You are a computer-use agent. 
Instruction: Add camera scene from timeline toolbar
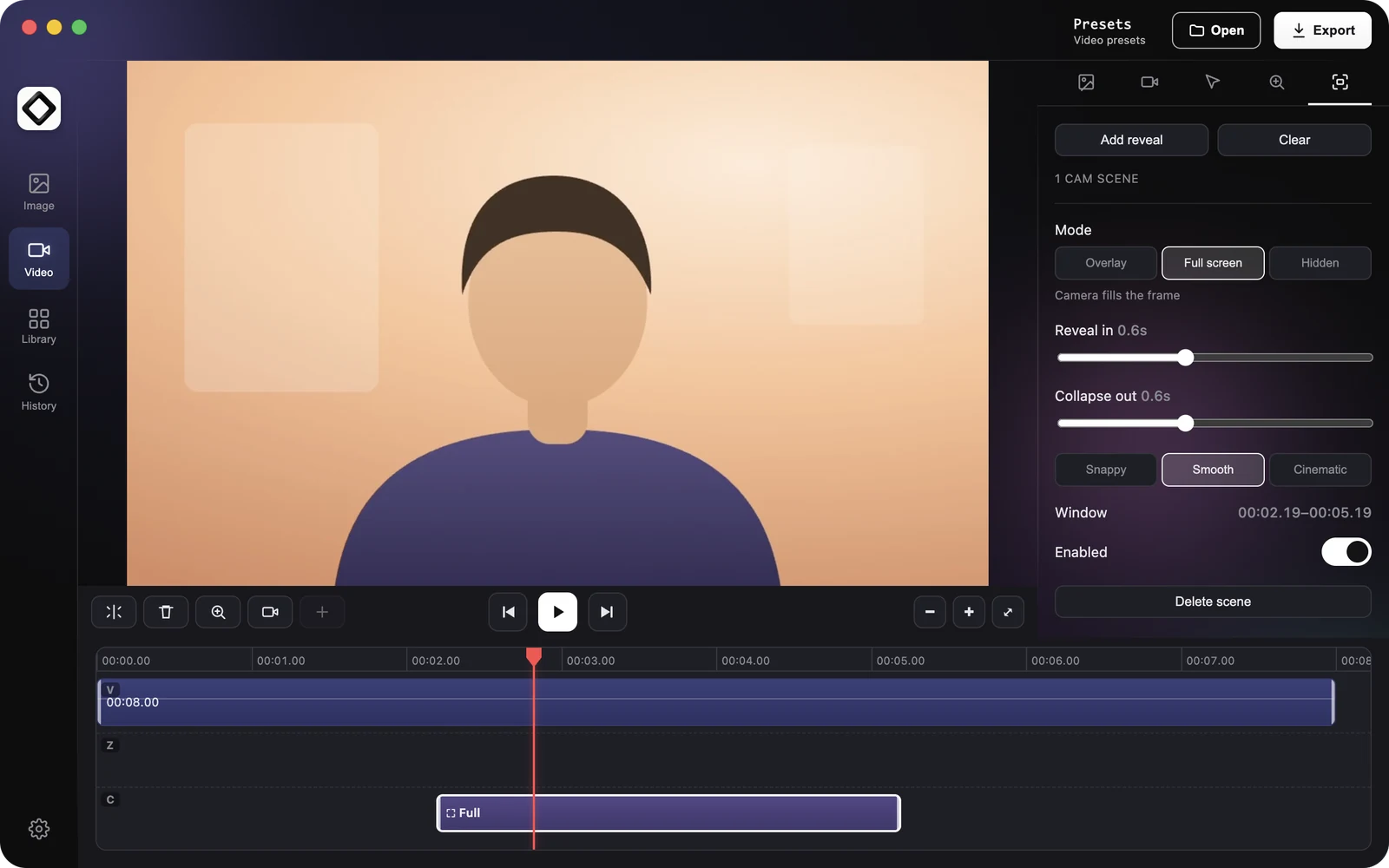pyautogui.click(x=270, y=612)
